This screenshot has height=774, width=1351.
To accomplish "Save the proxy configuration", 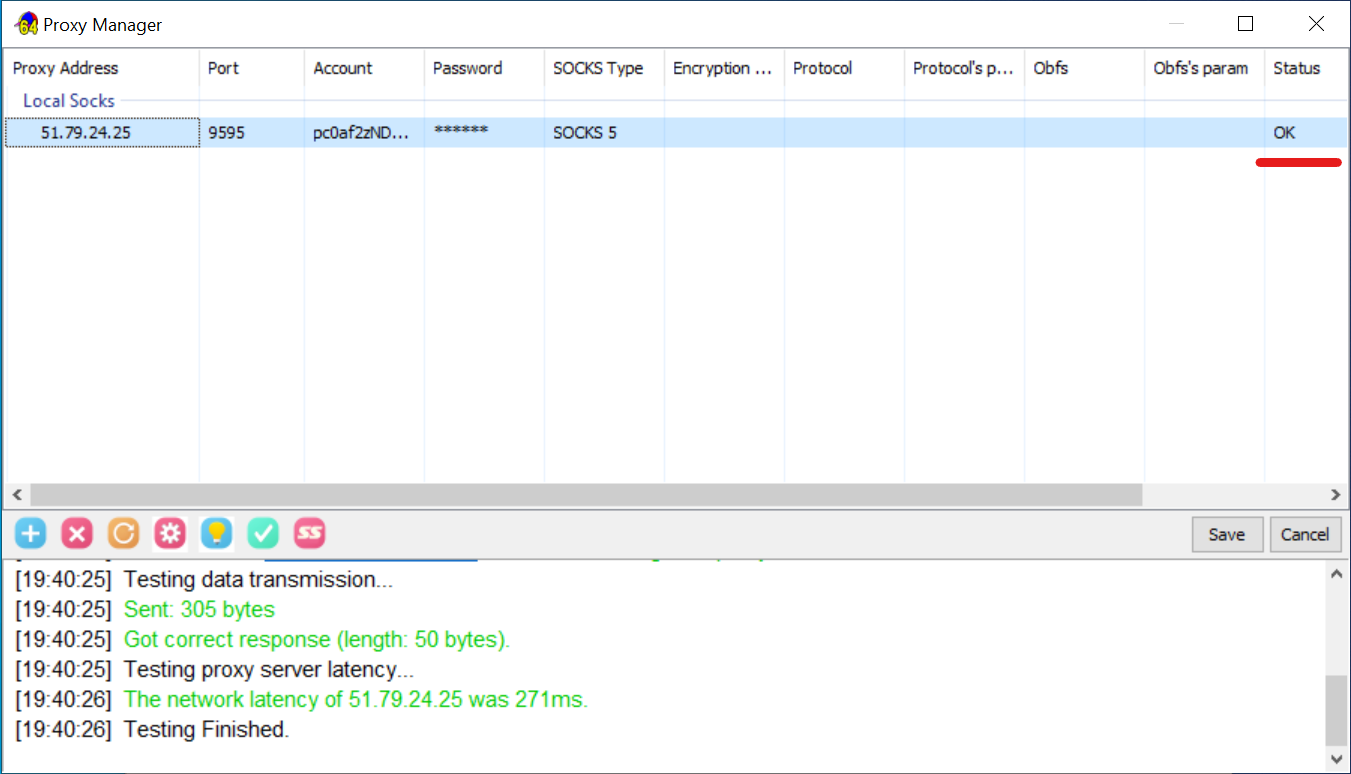I will click(x=1227, y=534).
